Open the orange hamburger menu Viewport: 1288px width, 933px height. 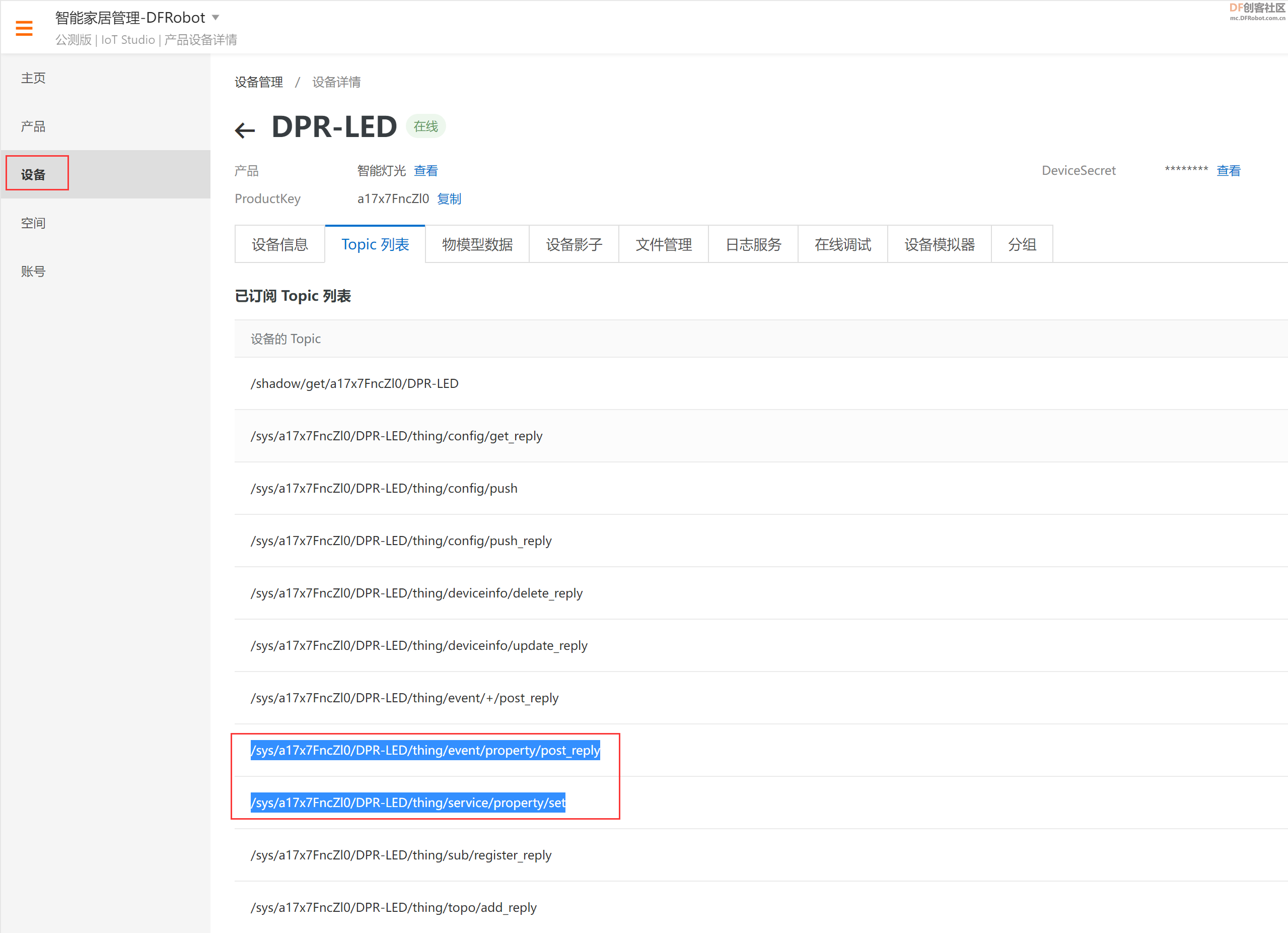click(x=24, y=28)
